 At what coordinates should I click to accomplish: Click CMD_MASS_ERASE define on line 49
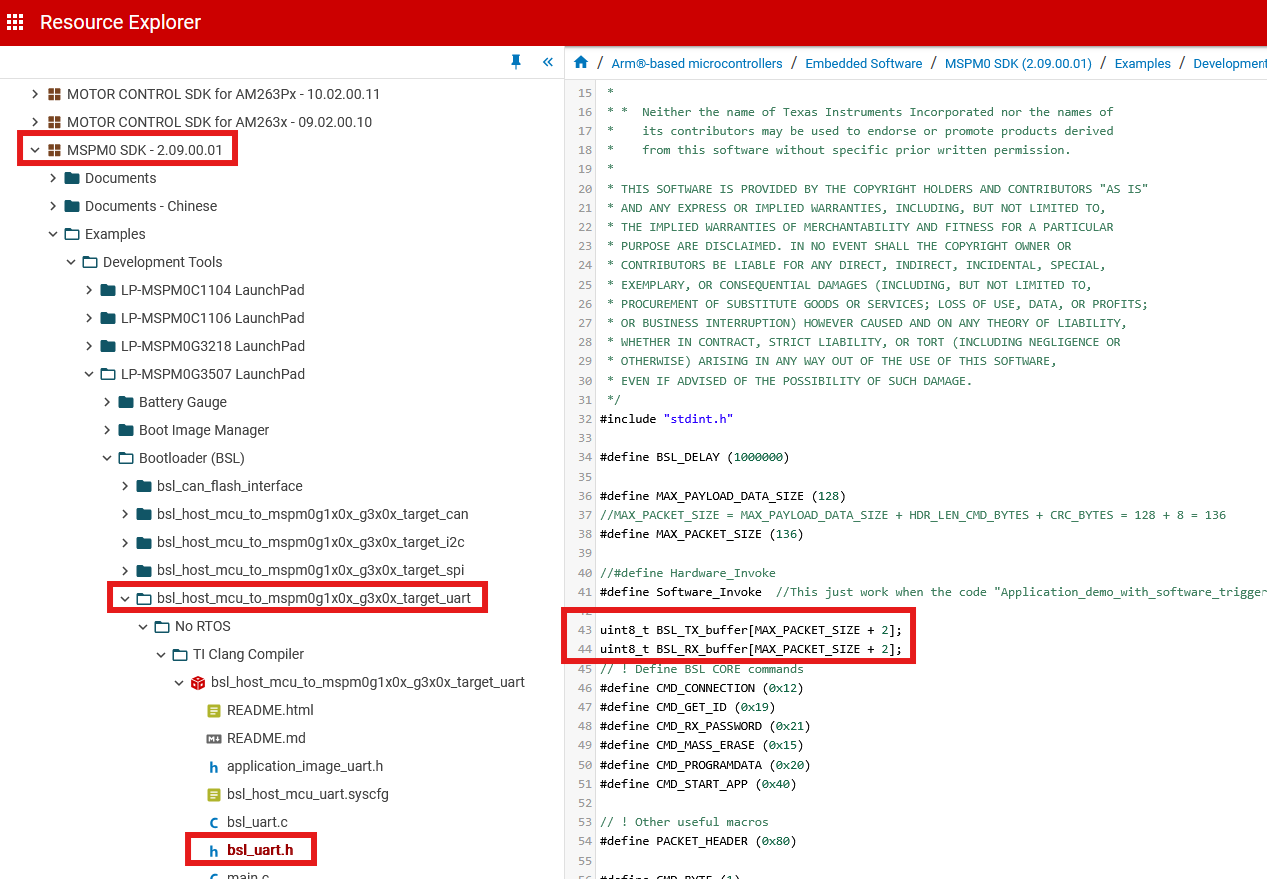point(701,745)
